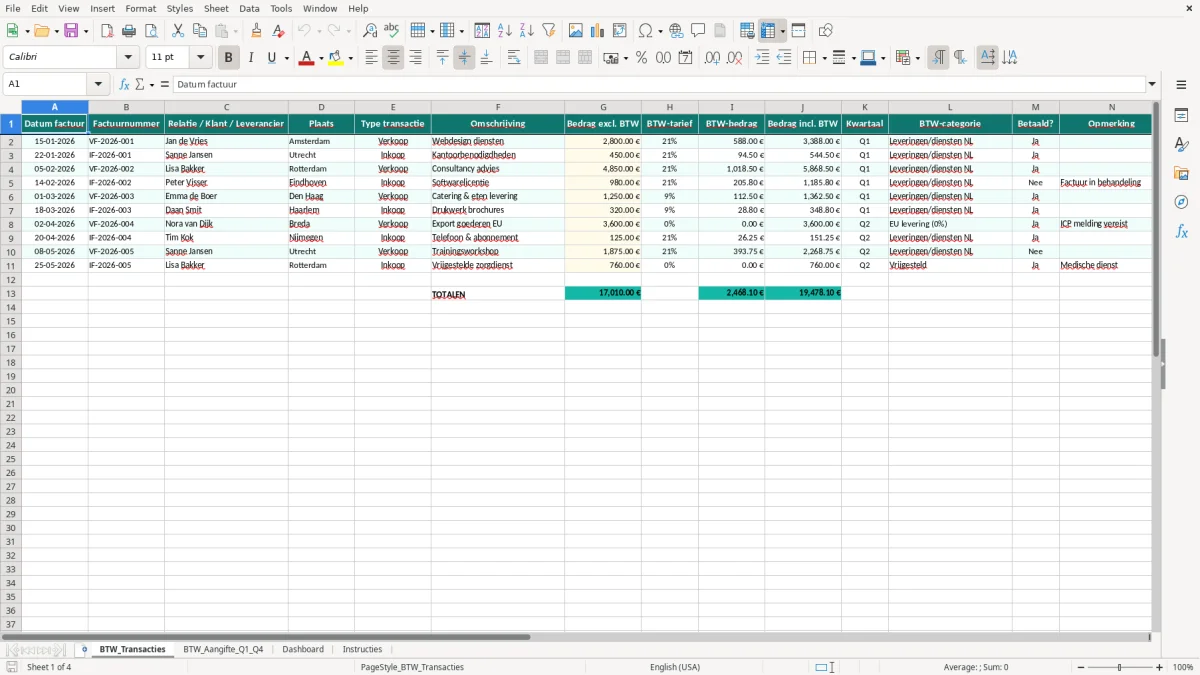This screenshot has width=1200, height=675.
Task: Select column header G
Action: coord(603,107)
